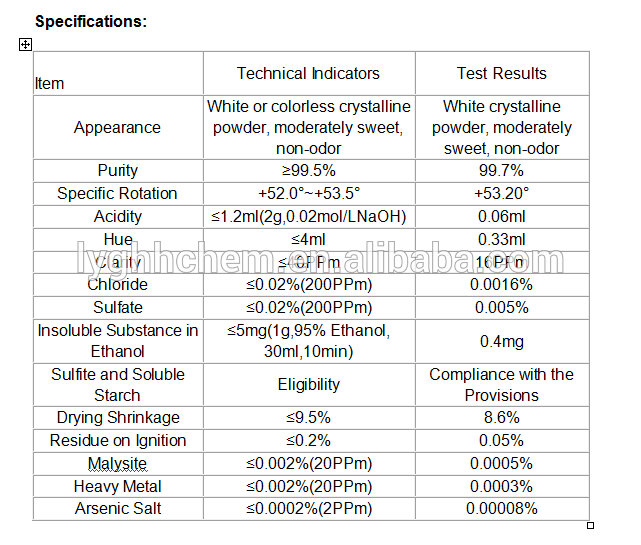
Task: Select the Drying Shrinkage result 8.6%
Action: click(502, 417)
